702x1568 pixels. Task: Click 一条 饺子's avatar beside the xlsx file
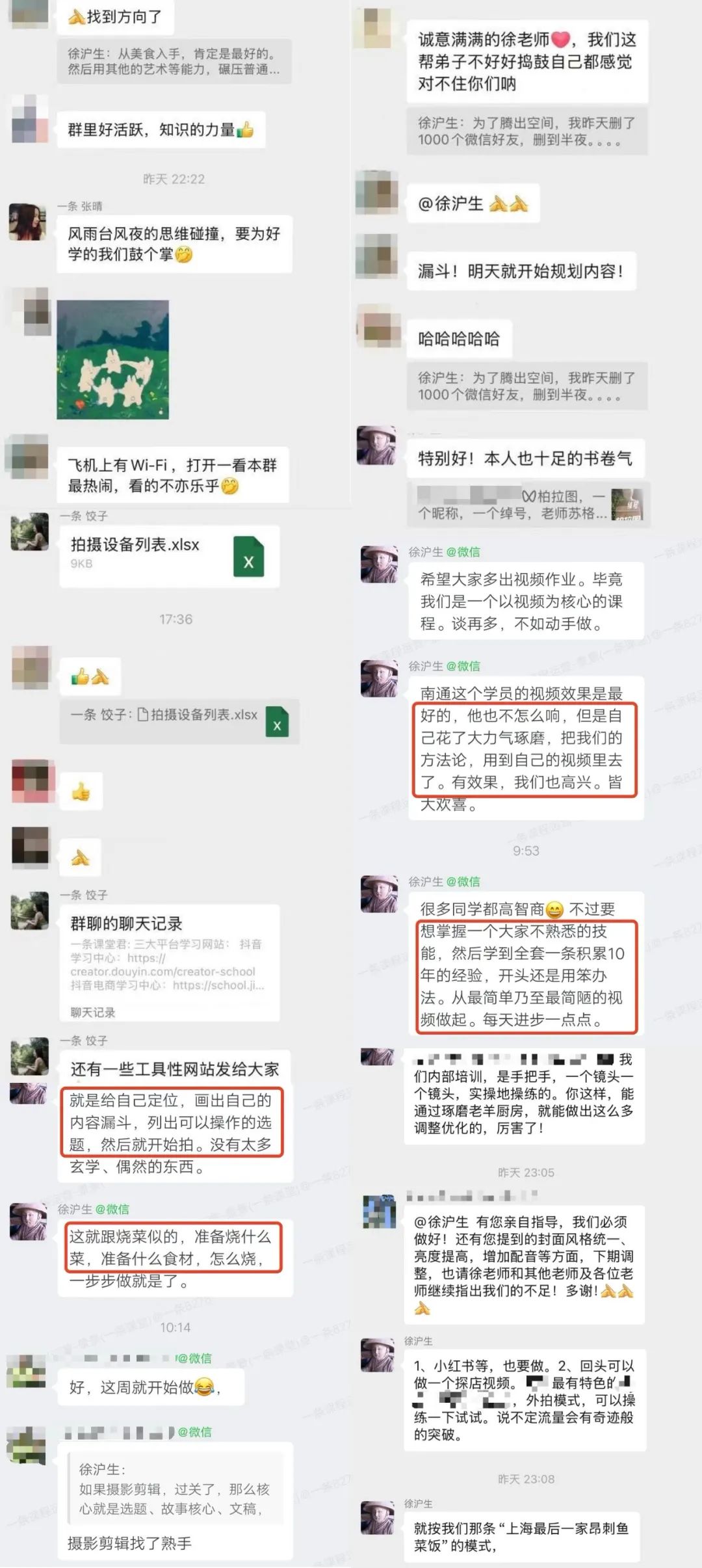coord(30,531)
